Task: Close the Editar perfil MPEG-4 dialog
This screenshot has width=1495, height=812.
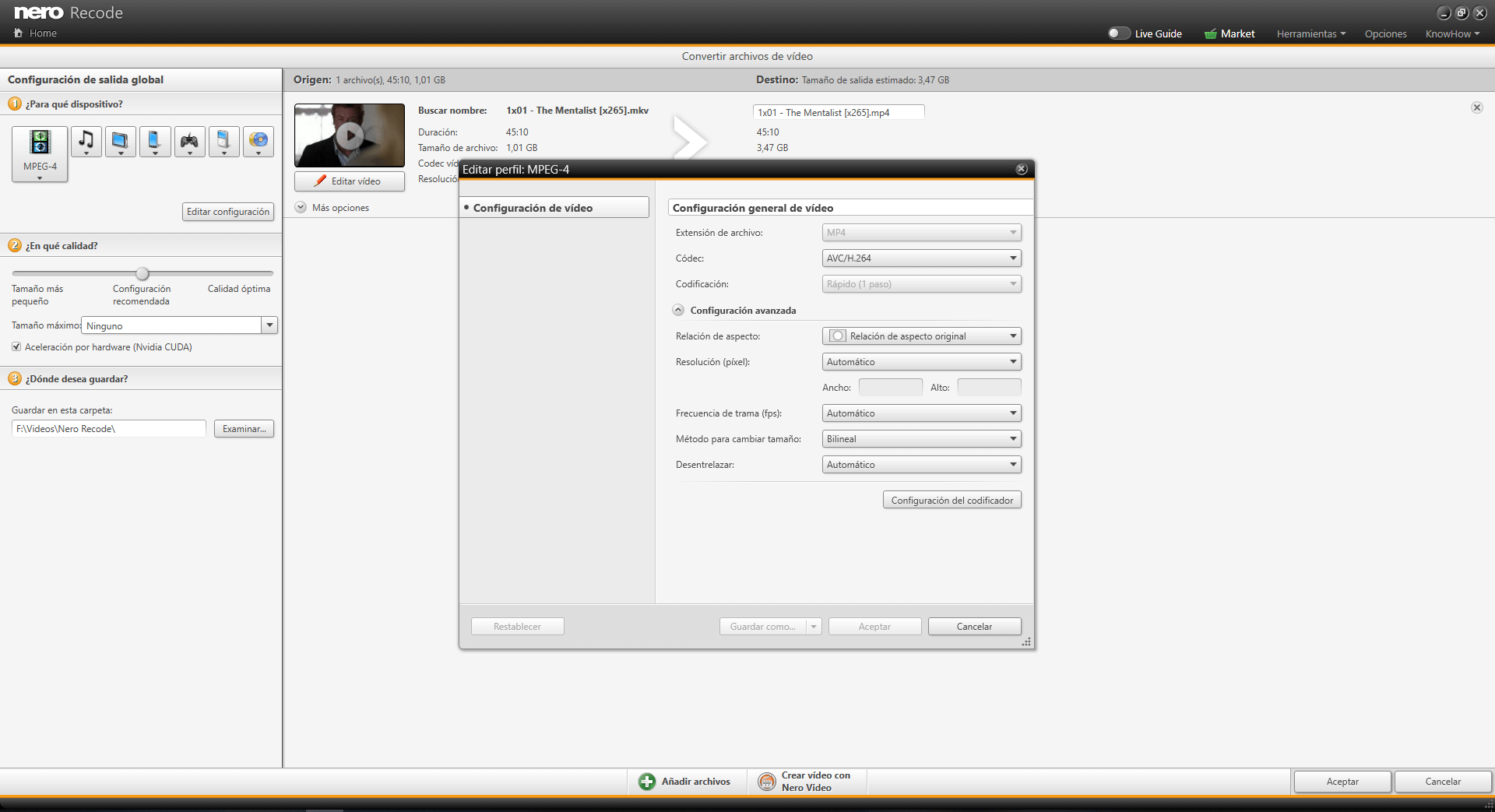Action: [x=1022, y=169]
